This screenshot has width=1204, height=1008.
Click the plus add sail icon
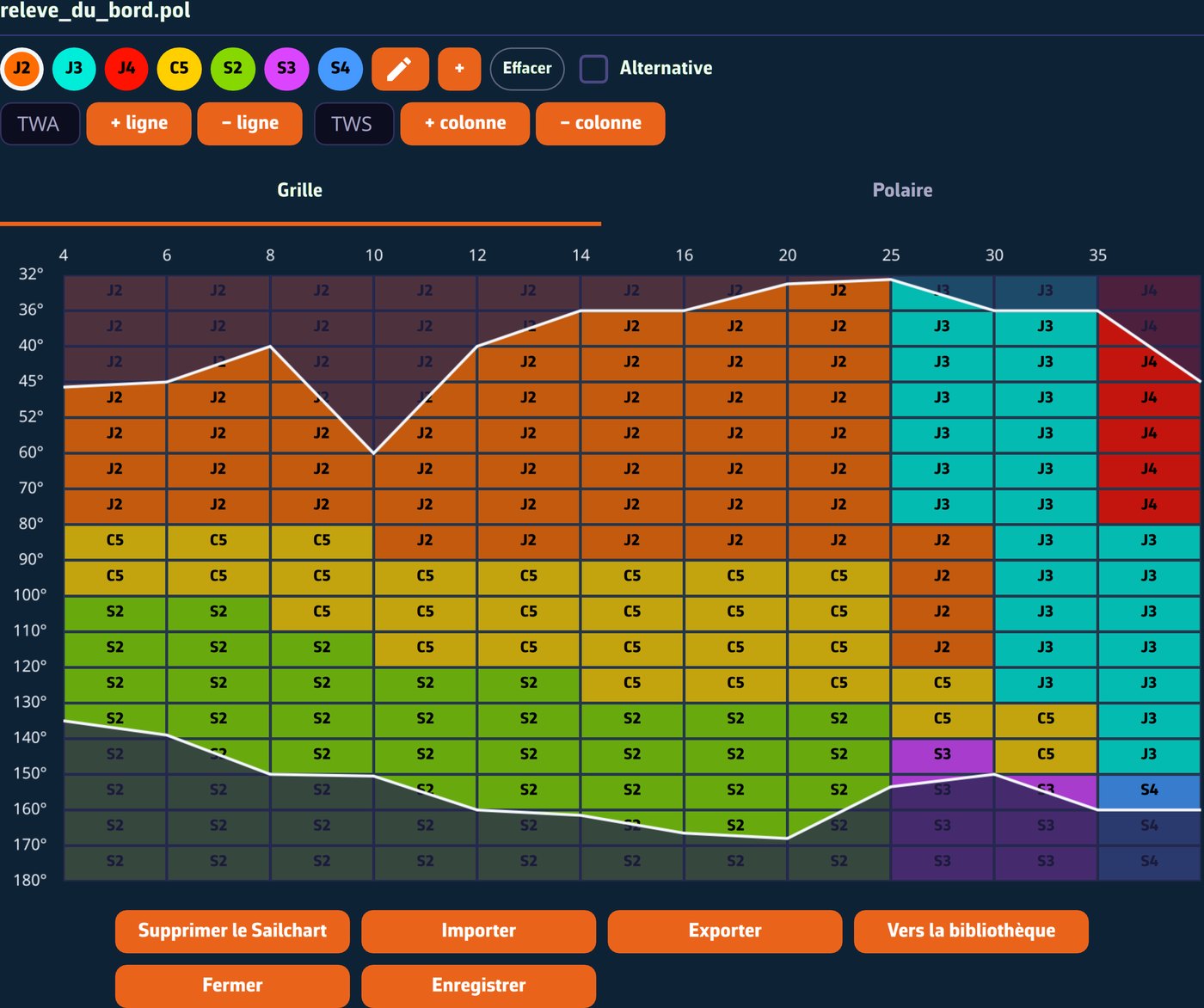pyautogui.click(x=459, y=69)
